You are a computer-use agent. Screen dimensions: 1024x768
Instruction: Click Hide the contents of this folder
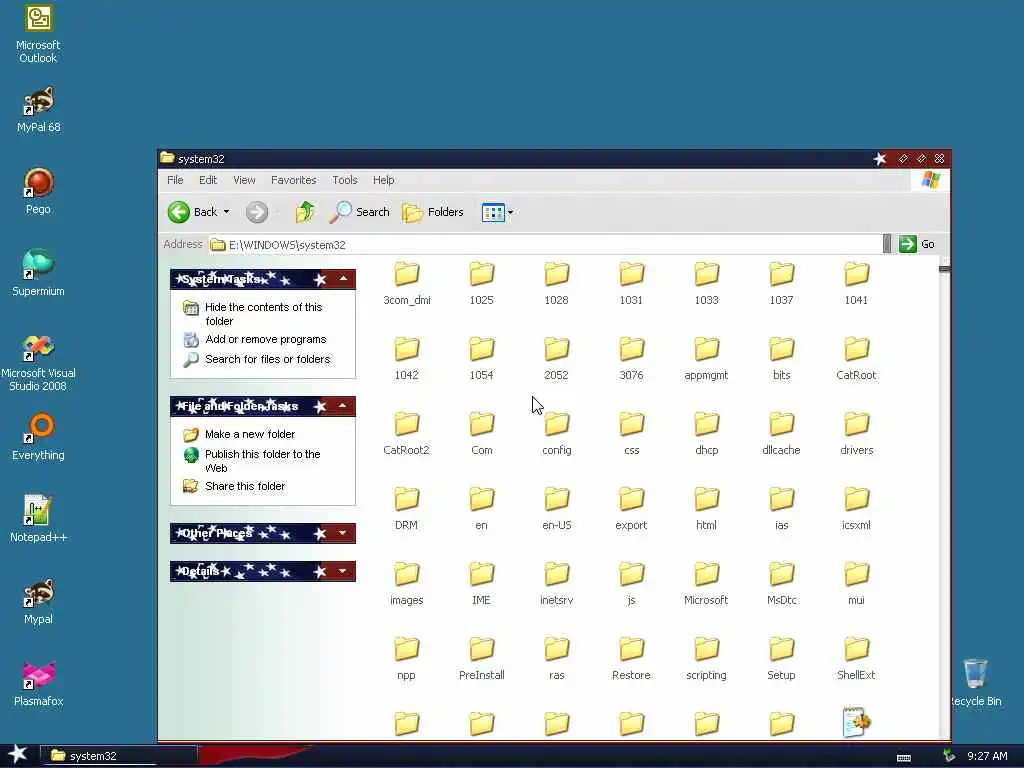coord(263,313)
